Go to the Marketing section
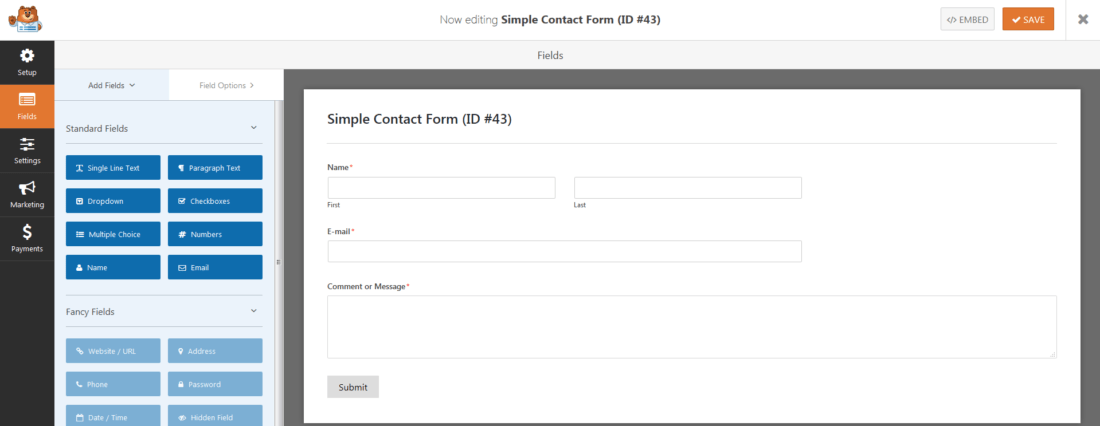 (x=27, y=194)
